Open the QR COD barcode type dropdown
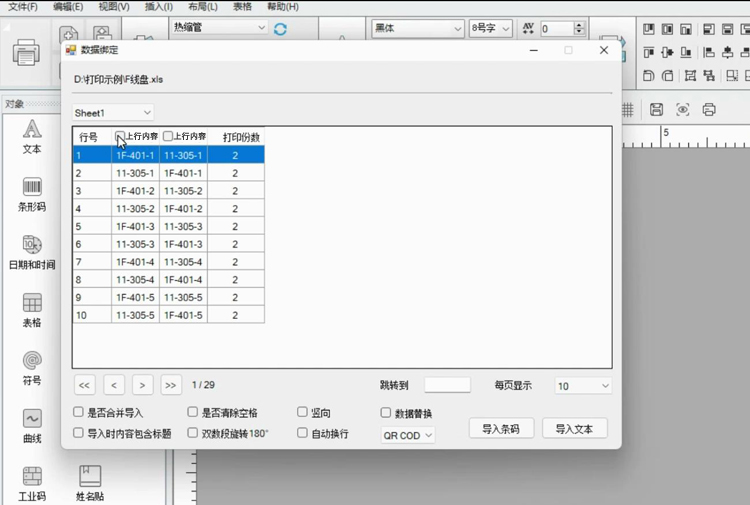 click(x=408, y=436)
